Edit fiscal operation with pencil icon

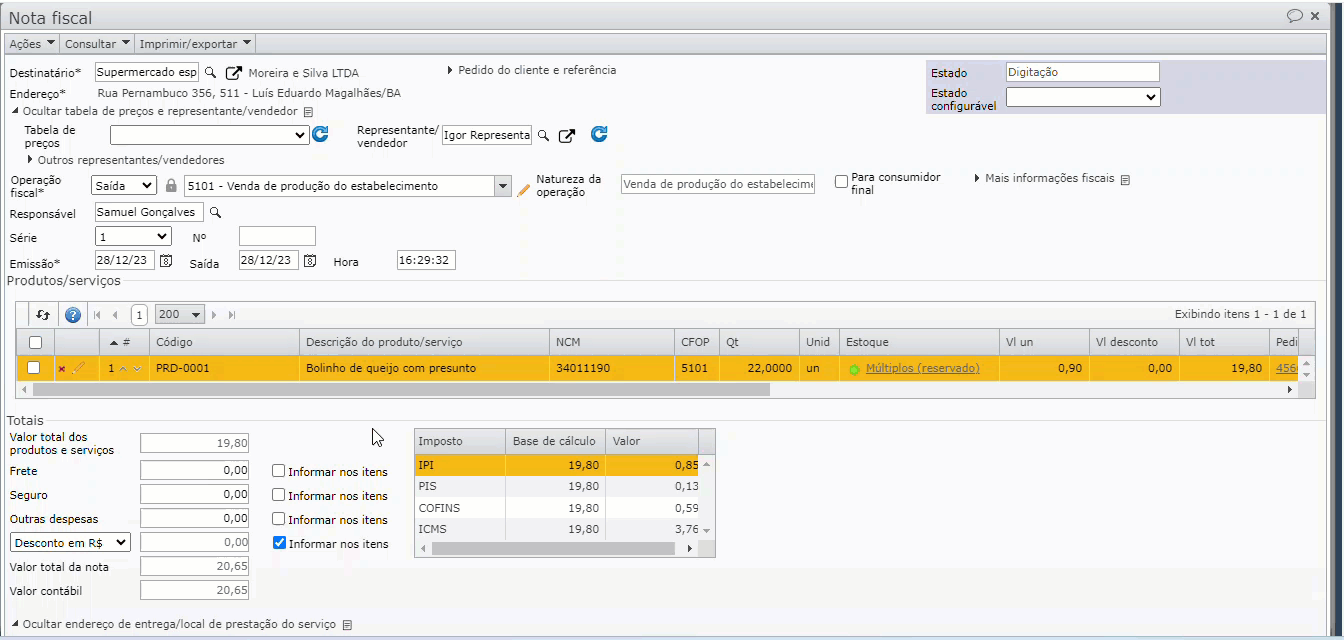click(x=523, y=188)
